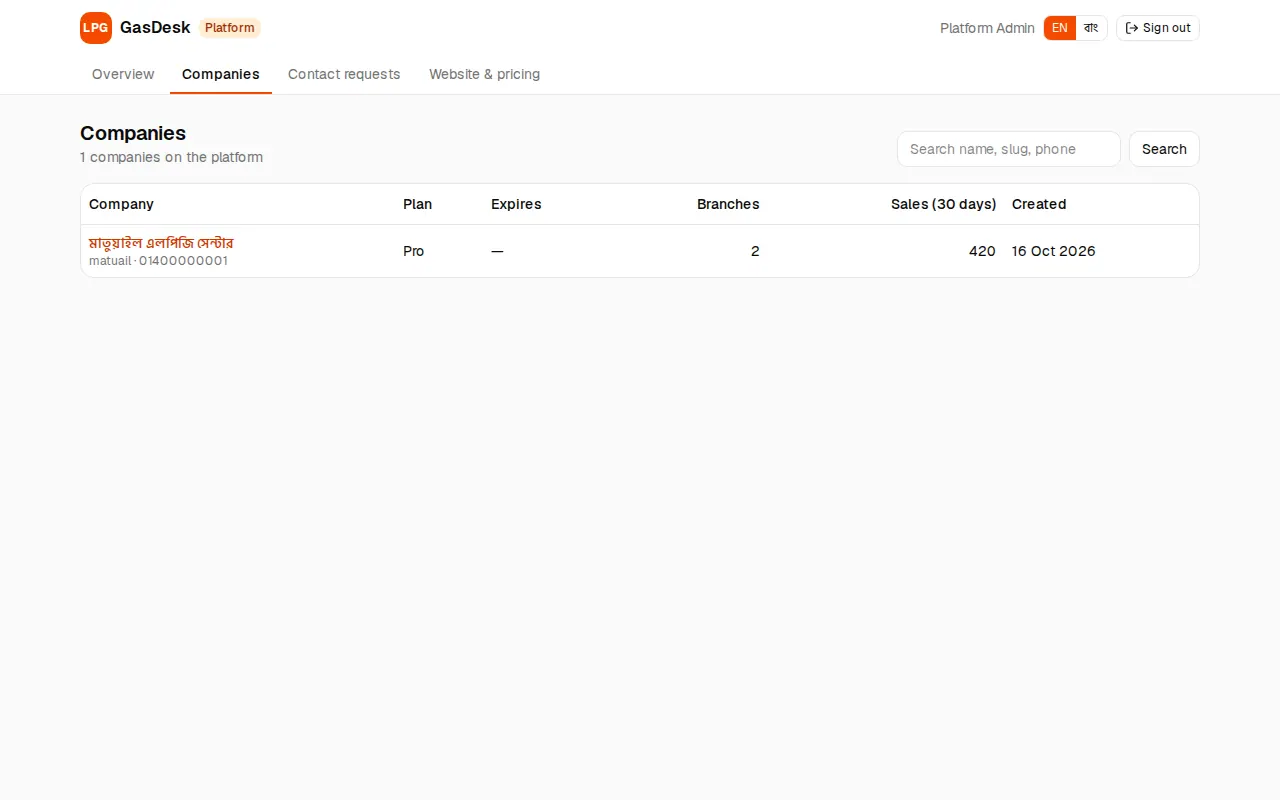Open the Overview tab
Image resolution: width=1280 pixels, height=800 pixels.
123,74
